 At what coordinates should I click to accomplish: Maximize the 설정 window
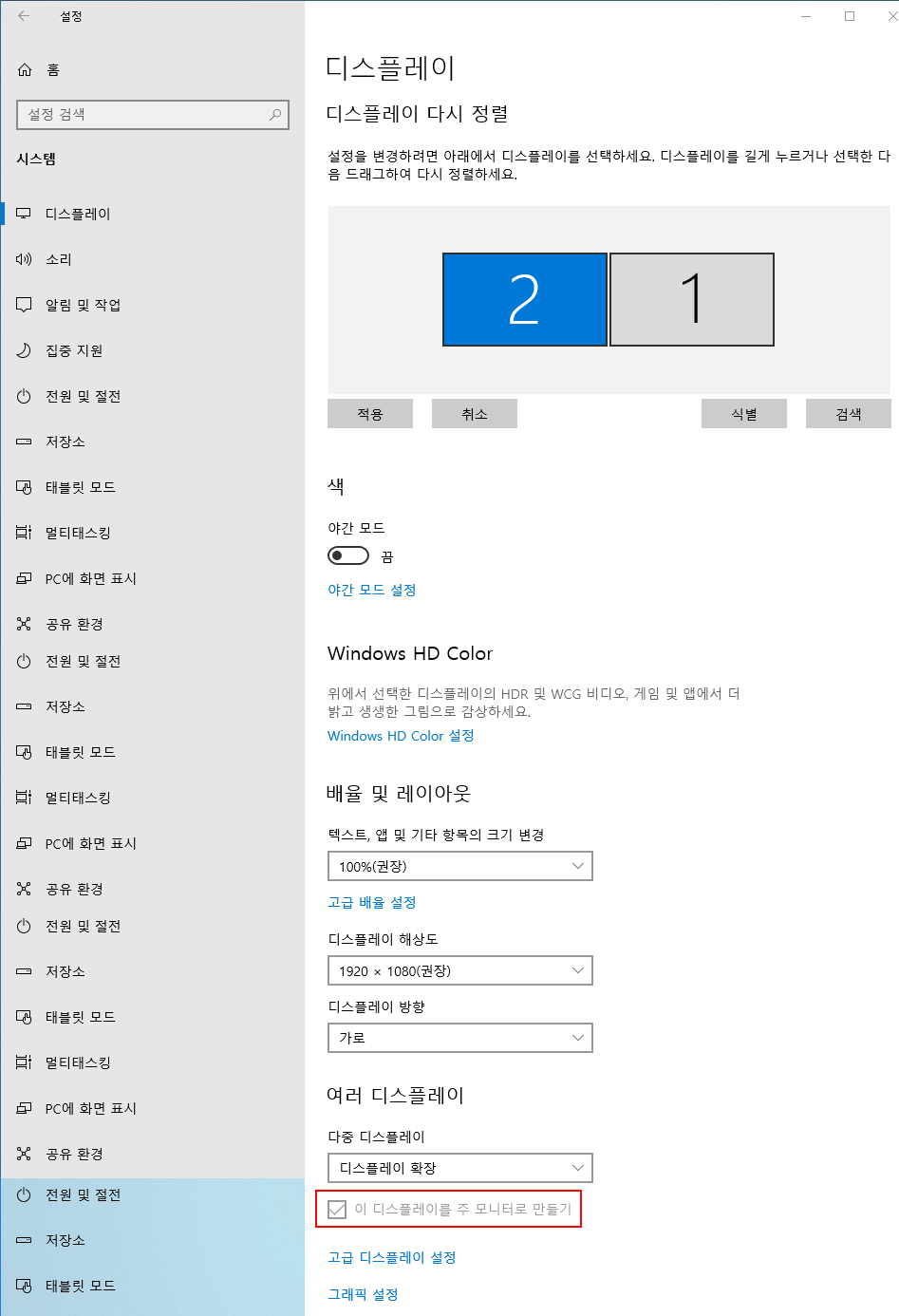[850, 16]
